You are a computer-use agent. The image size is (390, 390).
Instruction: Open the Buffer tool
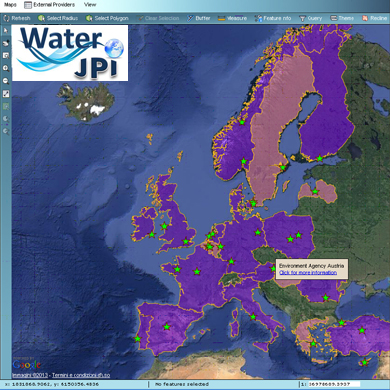199,18
